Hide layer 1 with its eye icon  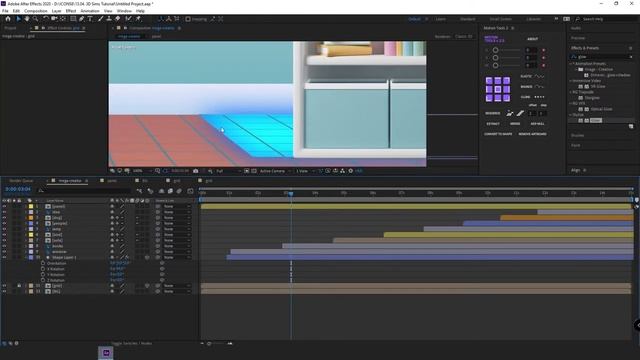pos(4,207)
